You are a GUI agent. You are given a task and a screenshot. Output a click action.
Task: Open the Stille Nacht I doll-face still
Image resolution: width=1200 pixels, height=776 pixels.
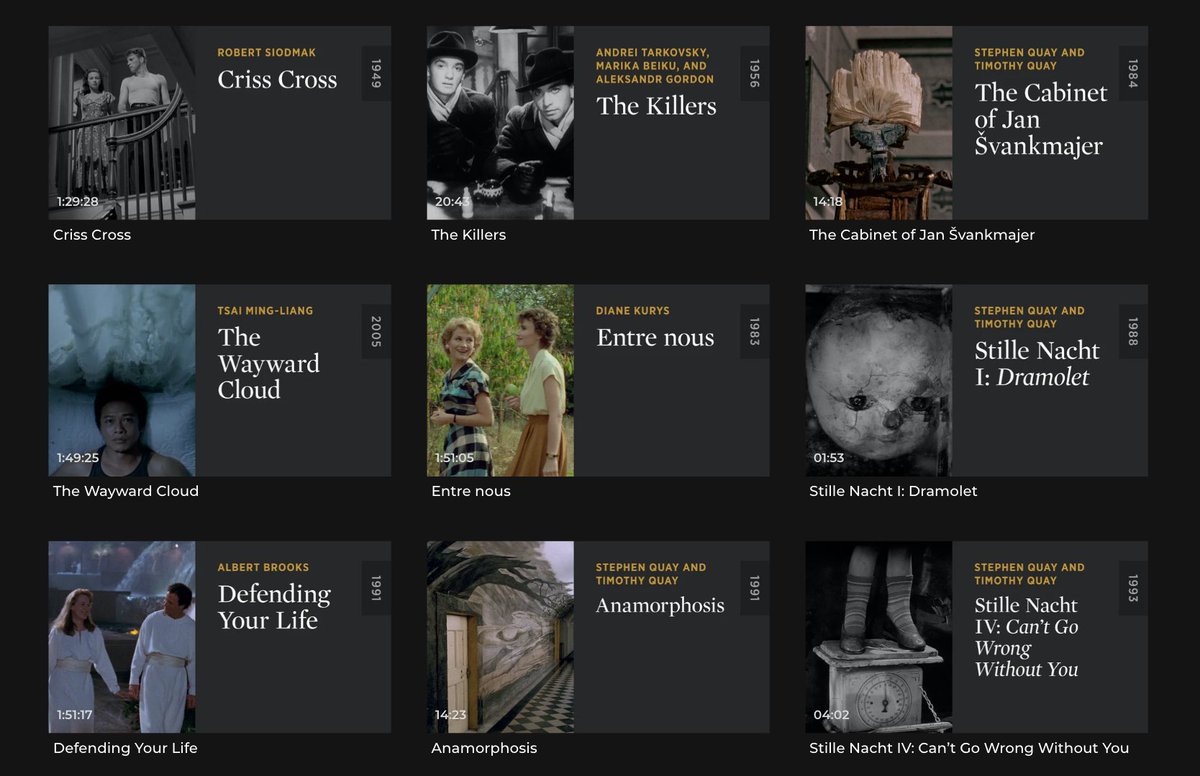[879, 380]
